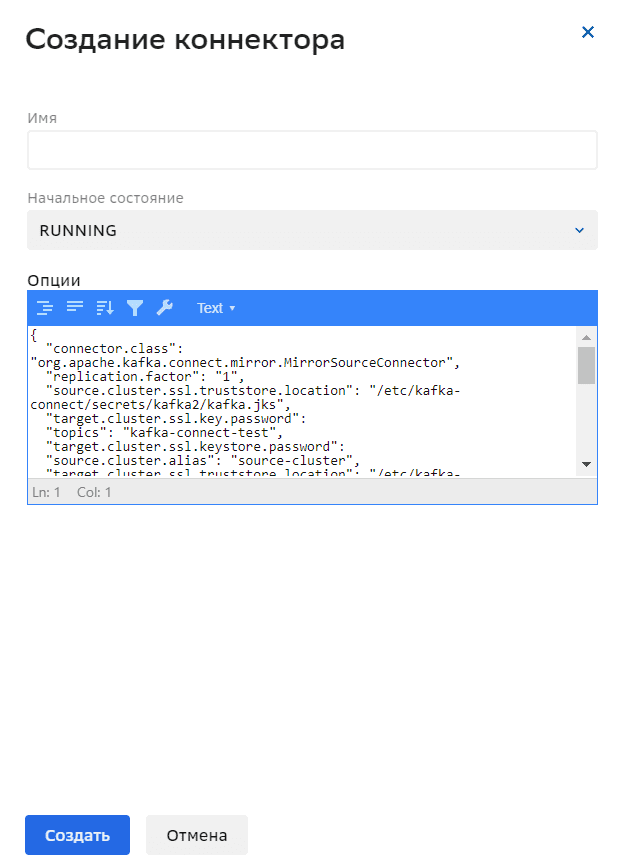Click the funnel Filter icon
The image size is (622, 866).
135,308
